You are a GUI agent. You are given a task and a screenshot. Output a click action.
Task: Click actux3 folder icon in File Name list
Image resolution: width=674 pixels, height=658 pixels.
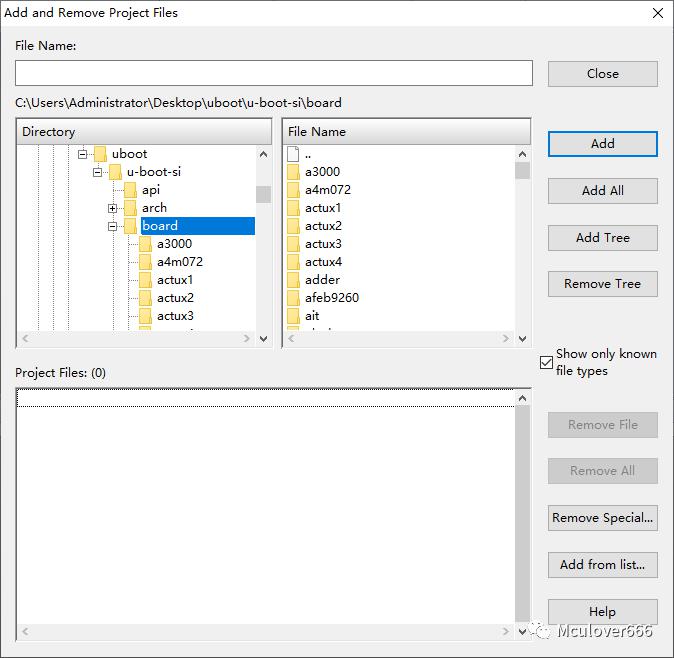[x=293, y=244]
